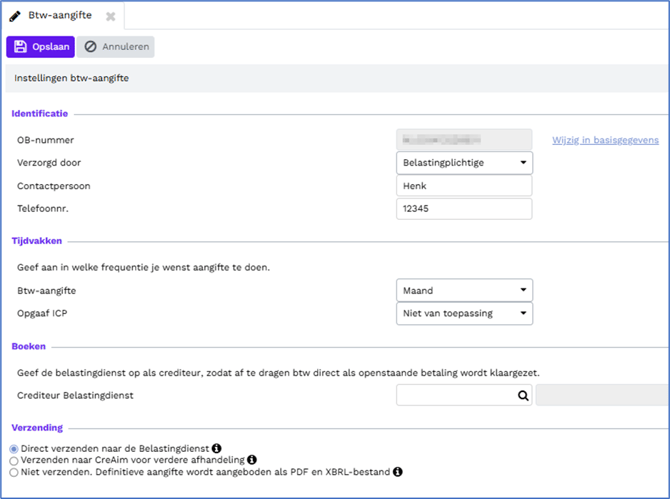670x499 pixels.
Task: Click the Contactpersoon input field
Action: (464, 186)
